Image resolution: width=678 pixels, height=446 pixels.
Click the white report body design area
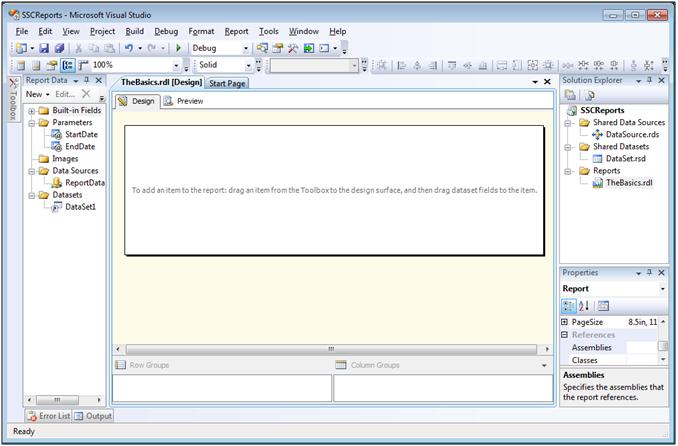click(x=334, y=190)
